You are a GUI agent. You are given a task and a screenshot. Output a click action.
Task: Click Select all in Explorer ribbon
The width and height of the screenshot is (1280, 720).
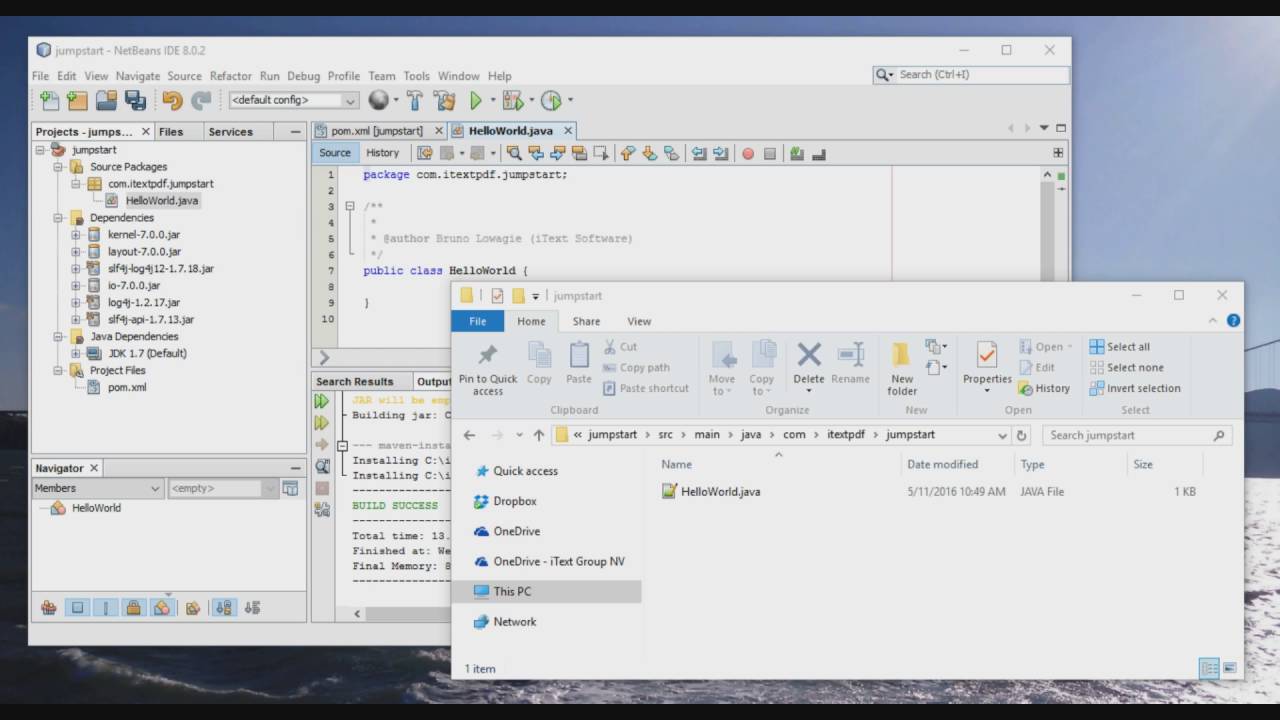(x=1119, y=347)
